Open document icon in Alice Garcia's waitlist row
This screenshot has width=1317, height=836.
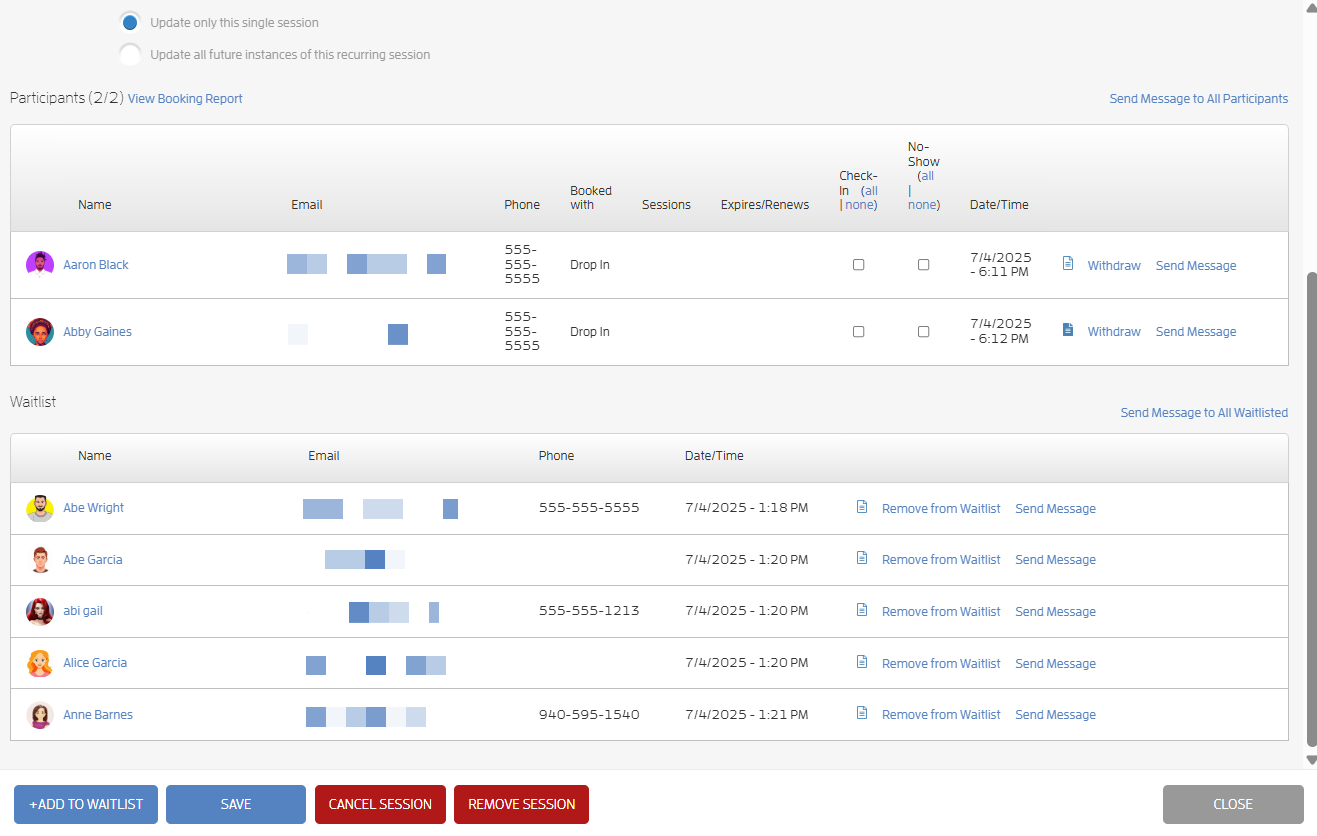click(x=862, y=662)
